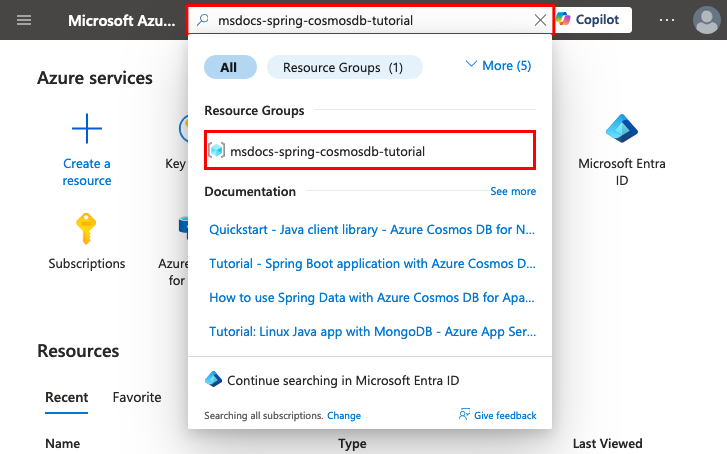Click inside the search input field
The height and width of the screenshot is (454, 727).
click(x=370, y=20)
